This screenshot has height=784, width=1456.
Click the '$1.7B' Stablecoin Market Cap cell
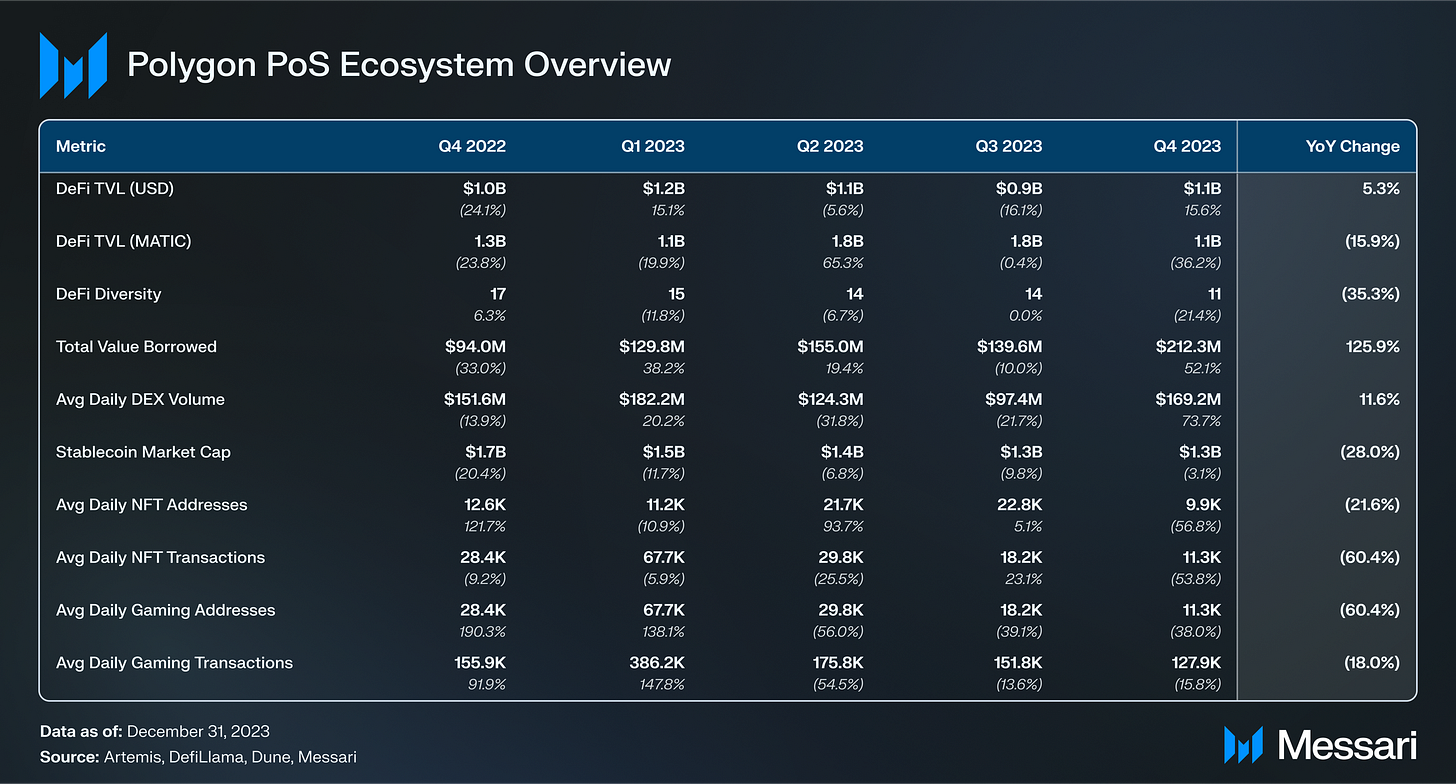[x=485, y=452]
